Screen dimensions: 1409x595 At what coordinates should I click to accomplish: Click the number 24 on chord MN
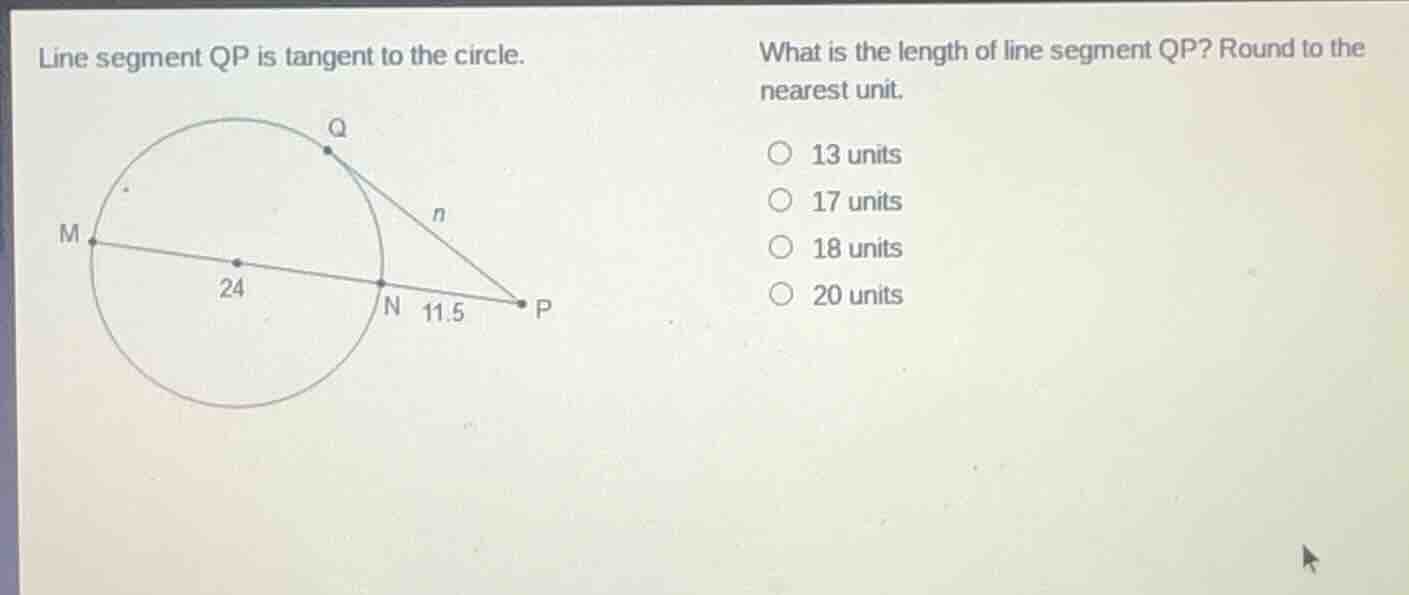point(231,287)
